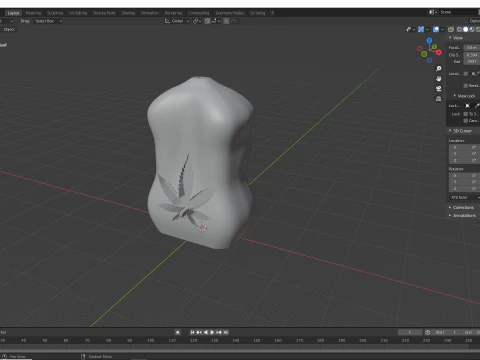
Task: Switch to the Shading workspace tab
Action: (128, 13)
